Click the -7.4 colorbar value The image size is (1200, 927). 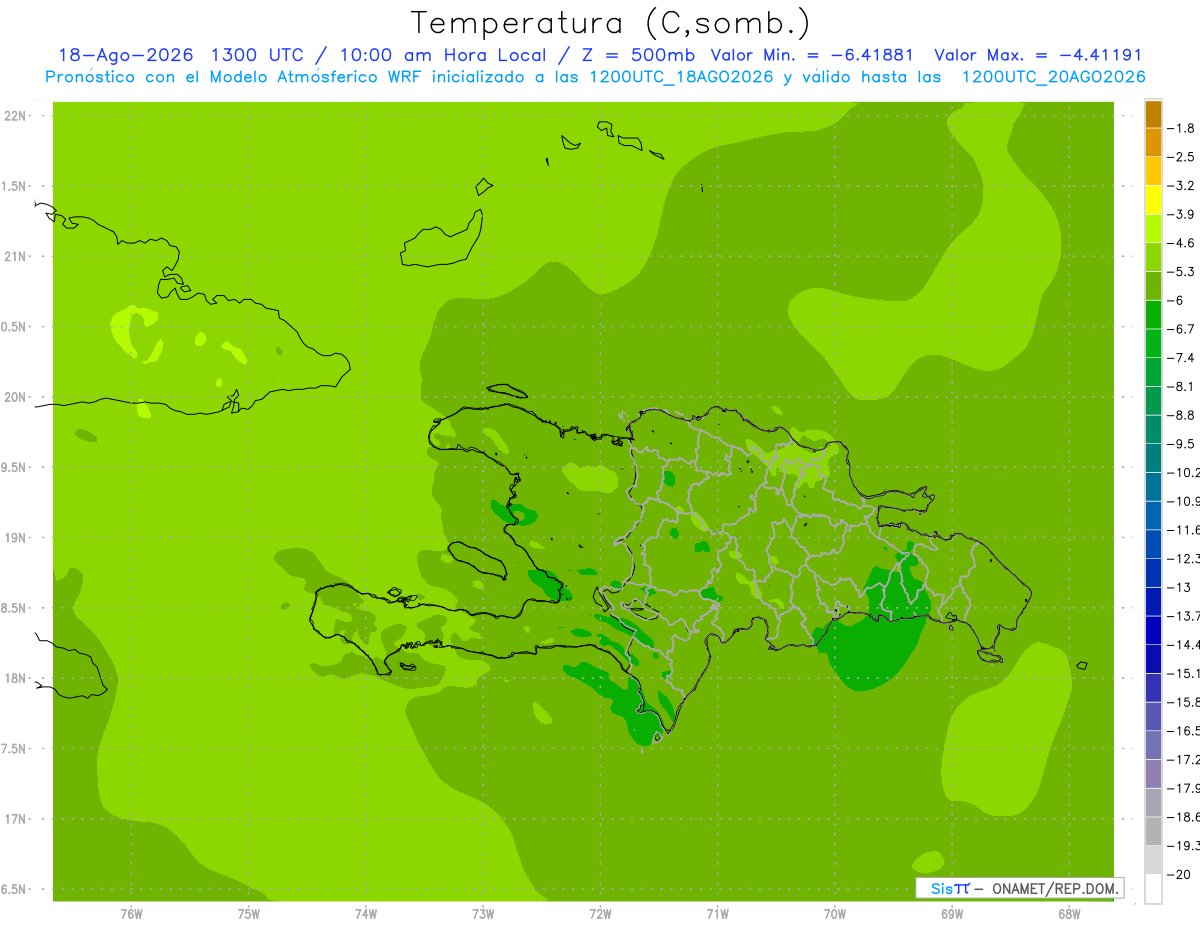coord(1182,357)
